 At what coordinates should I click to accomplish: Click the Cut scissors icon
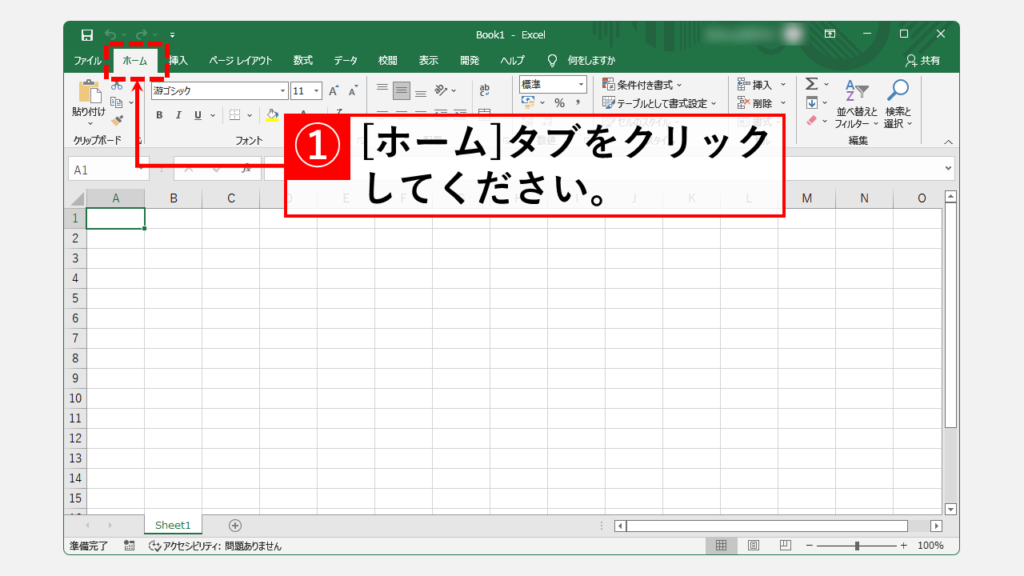117,87
